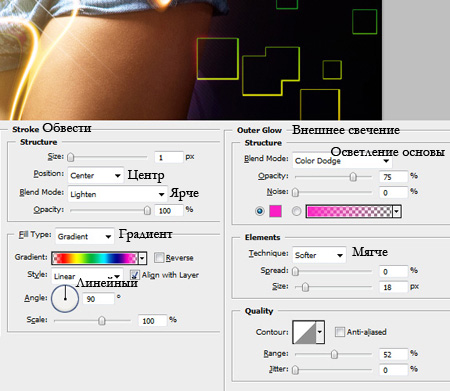Click the Outer Glow Size slider handle
450x391 pixels.
click(x=305, y=287)
